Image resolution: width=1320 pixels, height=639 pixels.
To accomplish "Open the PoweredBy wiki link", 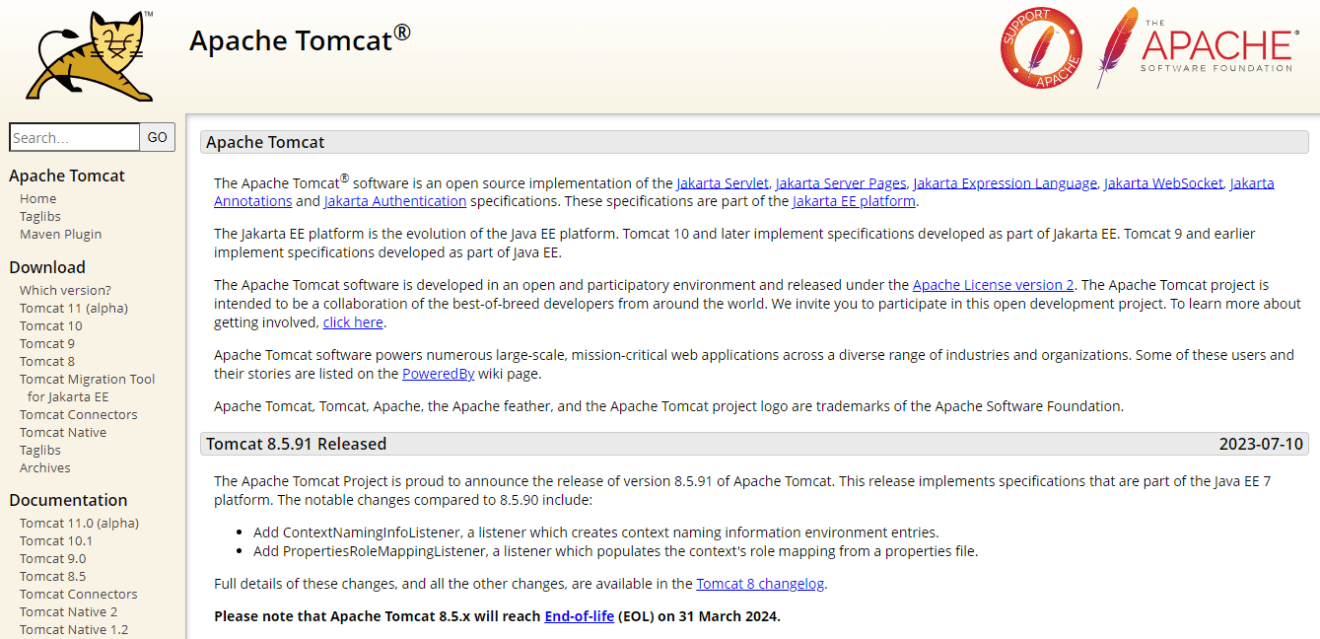I will [x=438, y=374].
